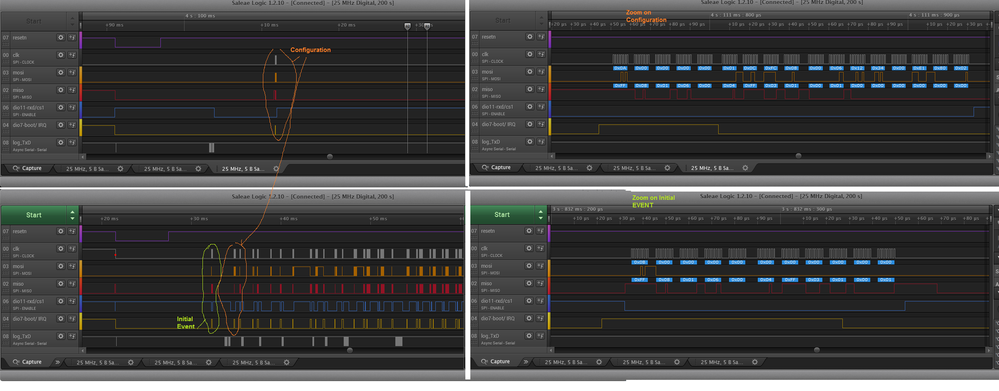The height and width of the screenshot is (391, 999).
Task: Switch to the Capture tab, bottom-right window
Action: tap(495, 362)
